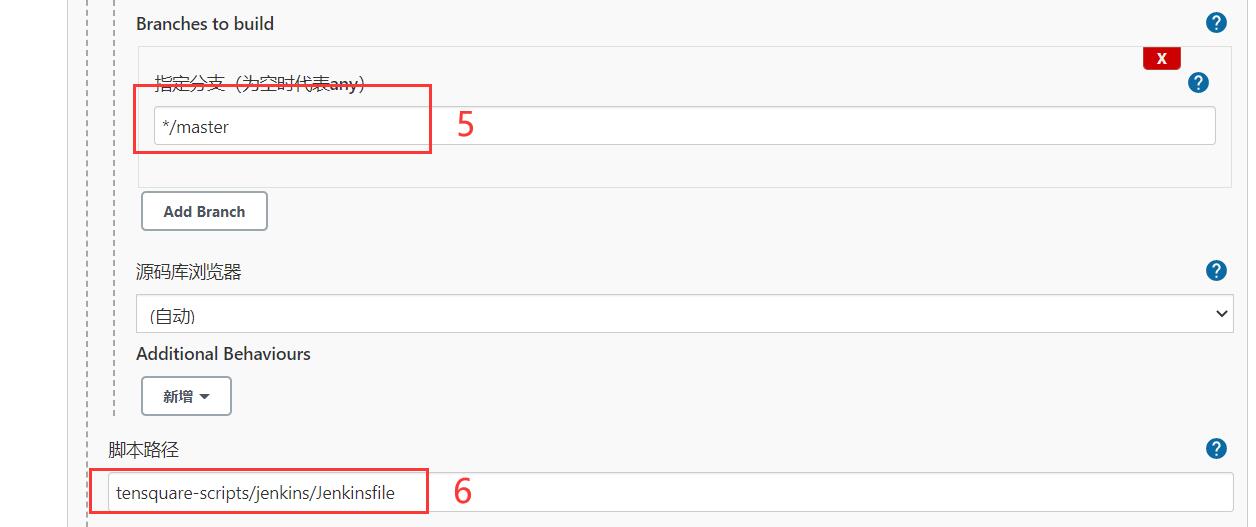Click the chevron arrow of the 自动 dropdown
1256x527 pixels.
(x=1222, y=314)
